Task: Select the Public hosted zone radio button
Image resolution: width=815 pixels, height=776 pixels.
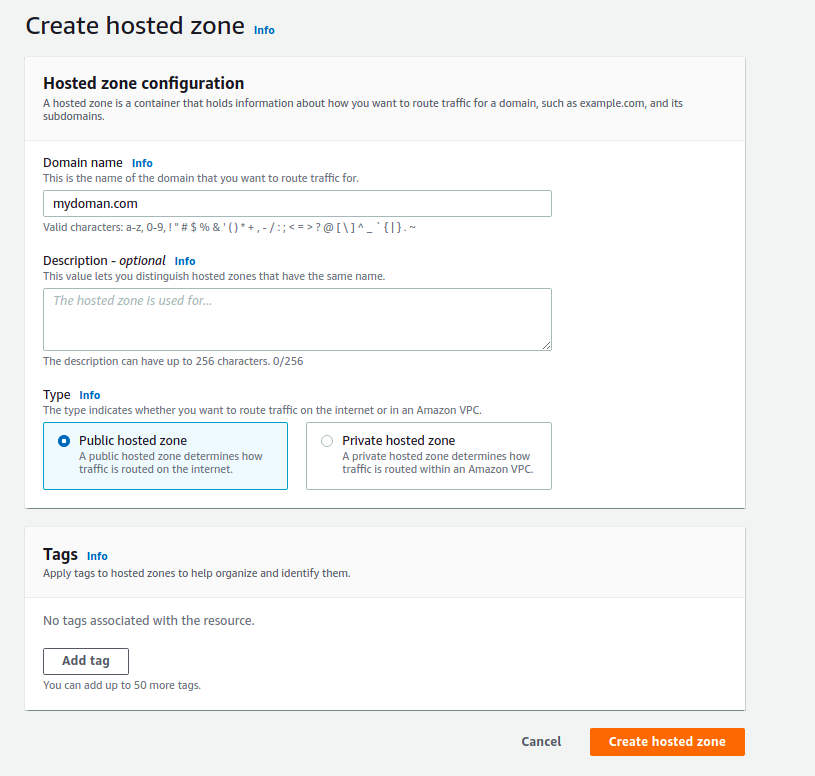Action: point(60,440)
